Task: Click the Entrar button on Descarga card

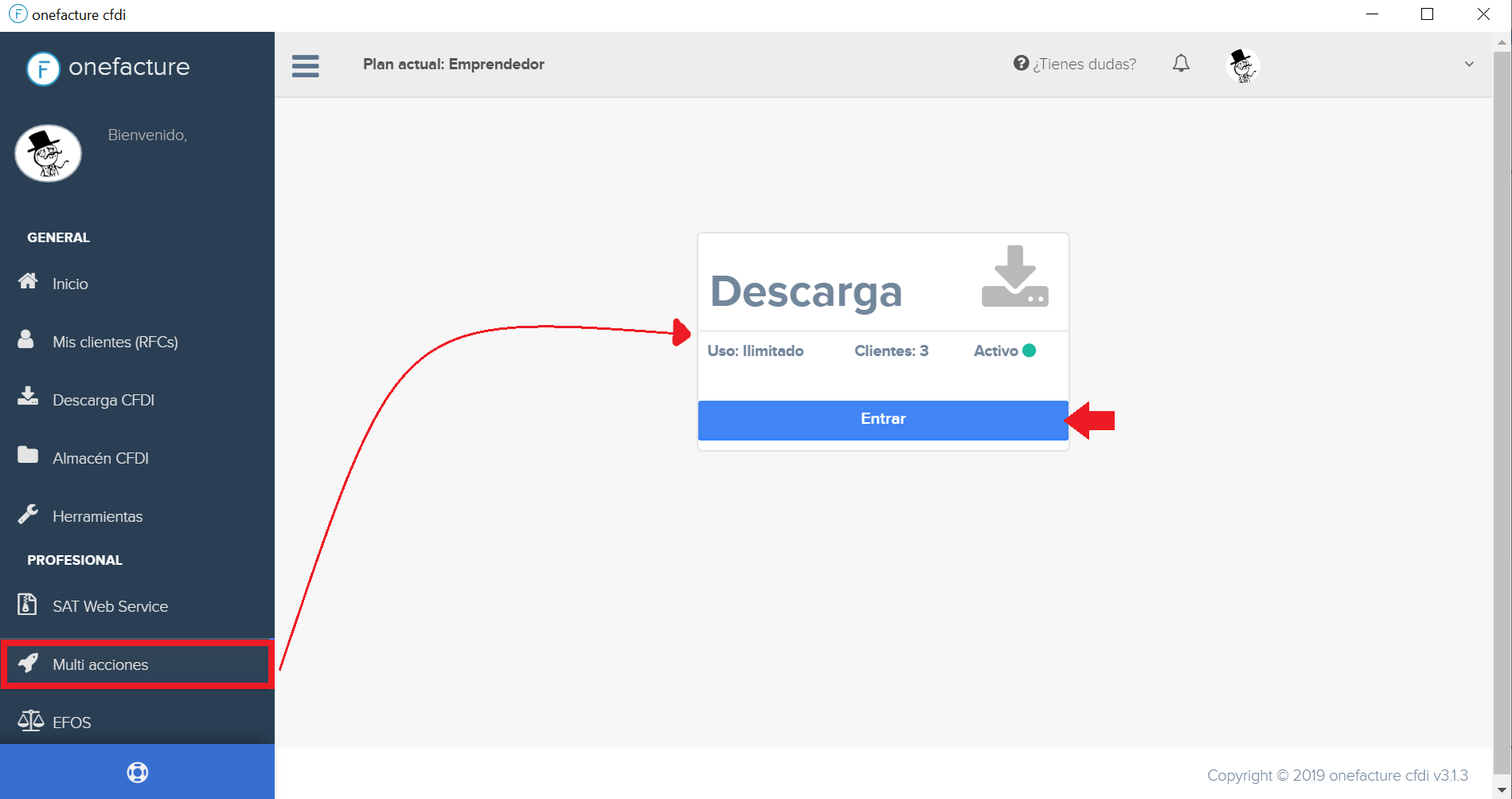Action: click(882, 419)
